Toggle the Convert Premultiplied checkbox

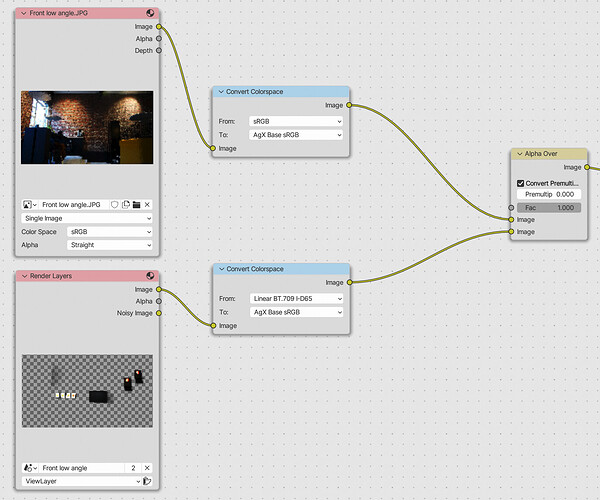(520, 183)
